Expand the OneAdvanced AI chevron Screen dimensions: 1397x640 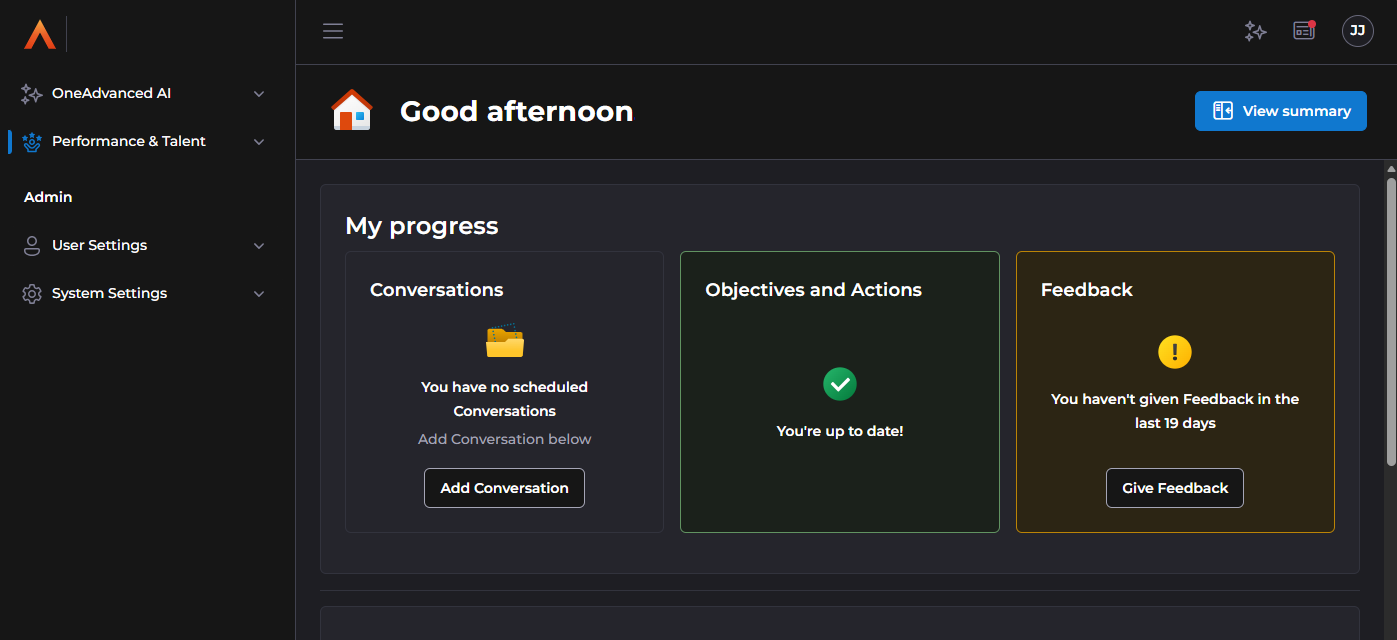pos(259,94)
